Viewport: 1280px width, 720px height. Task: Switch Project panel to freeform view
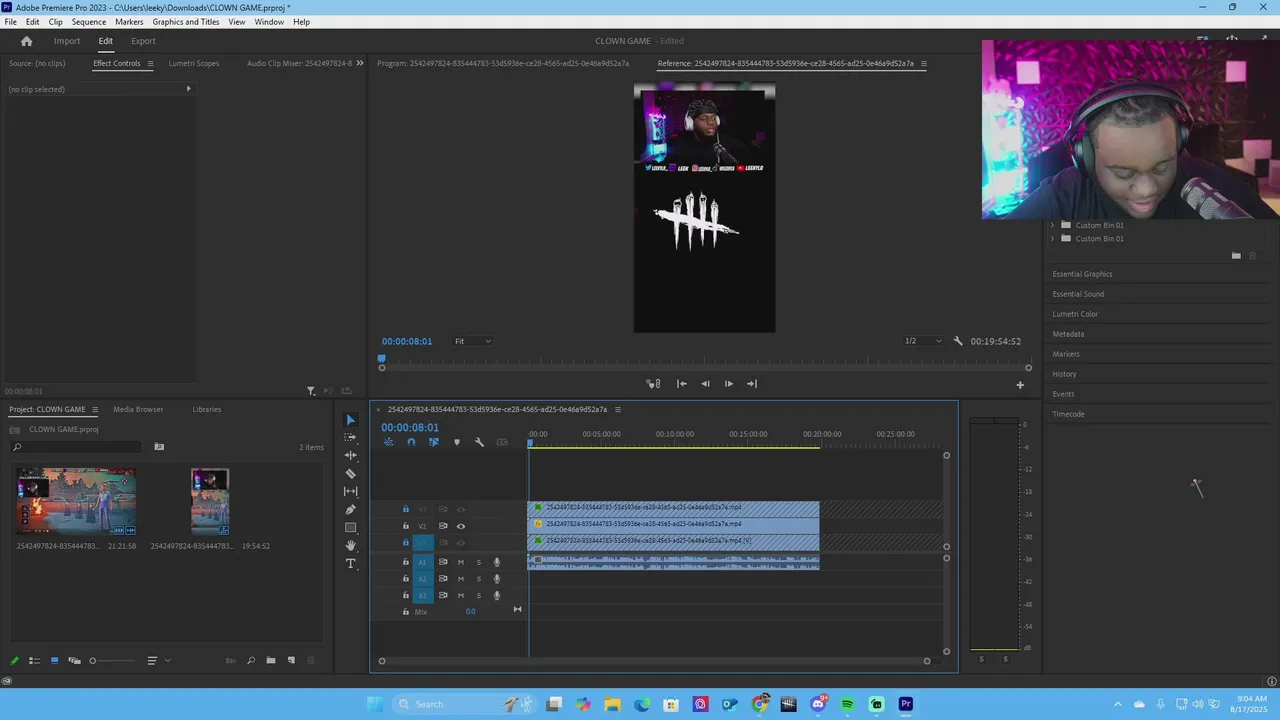point(74,660)
